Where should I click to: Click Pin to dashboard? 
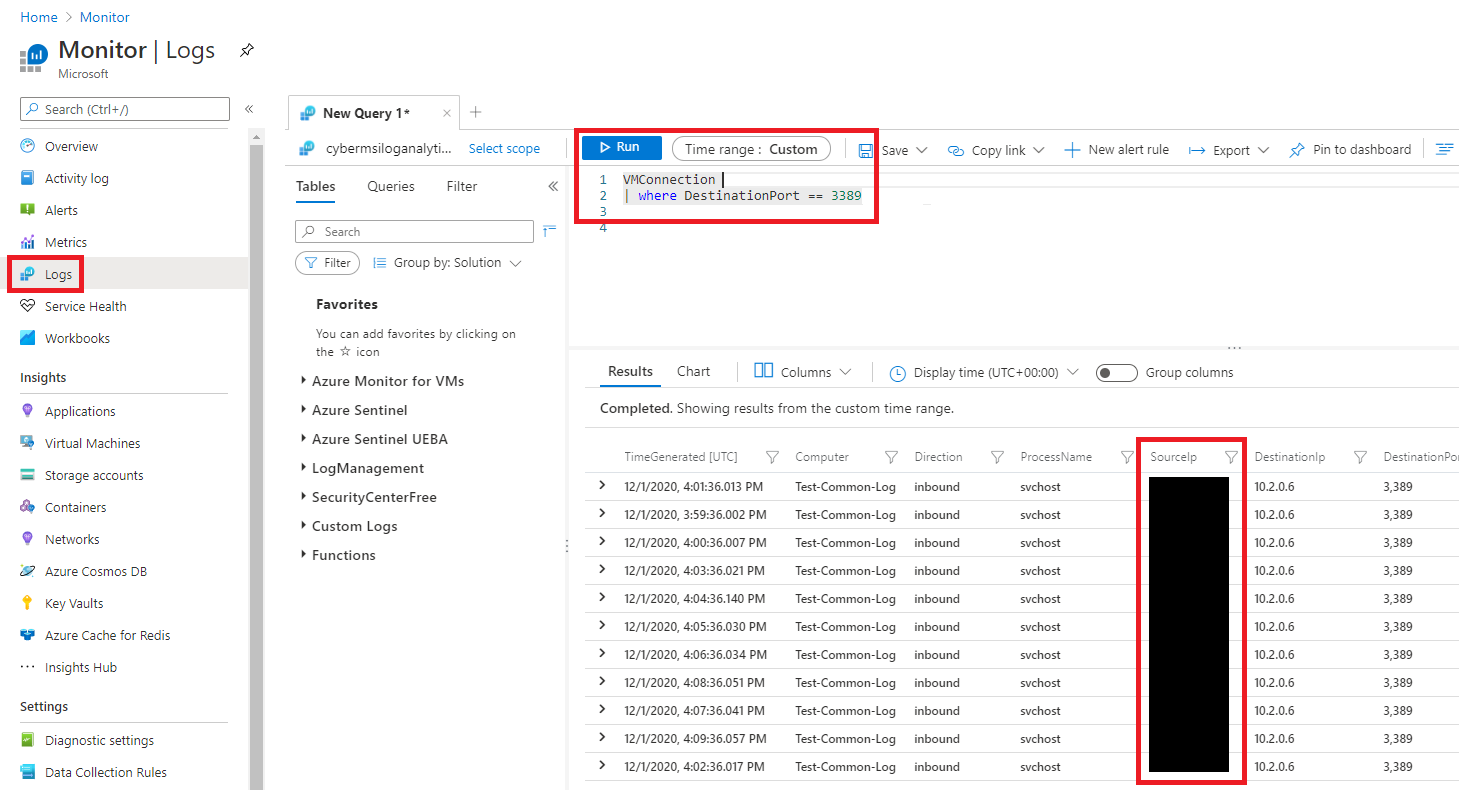tap(1350, 150)
